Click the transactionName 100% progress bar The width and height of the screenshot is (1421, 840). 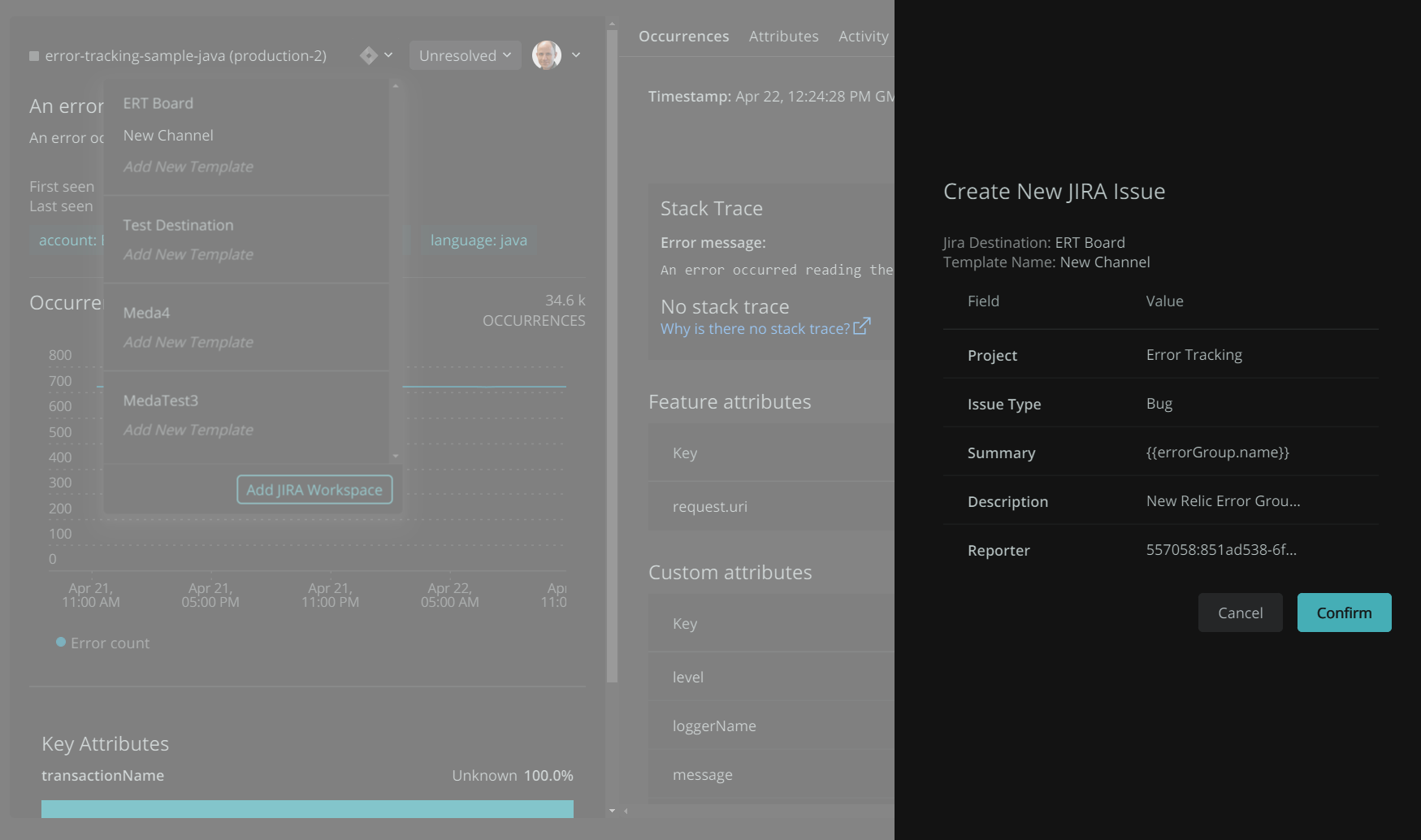click(307, 808)
